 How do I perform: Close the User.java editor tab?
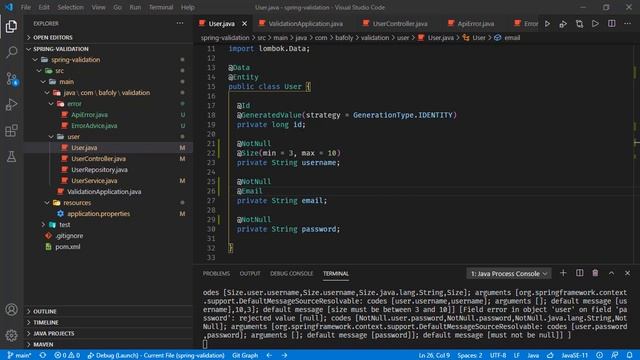pyautogui.click(x=244, y=24)
